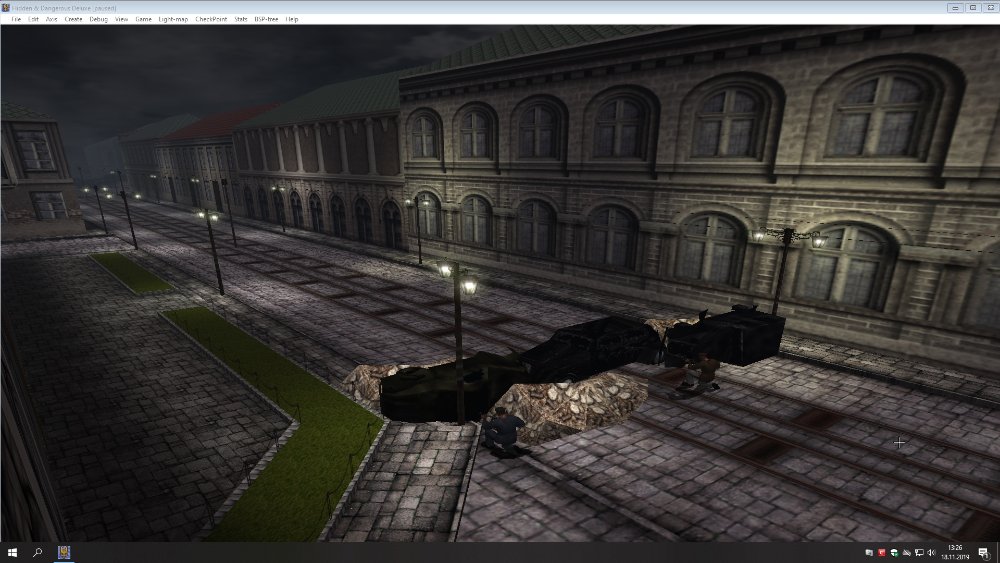This screenshot has height=563, width=1000.
Task: Click the kneeling soldier in blue uniform
Action: pyautogui.click(x=503, y=431)
